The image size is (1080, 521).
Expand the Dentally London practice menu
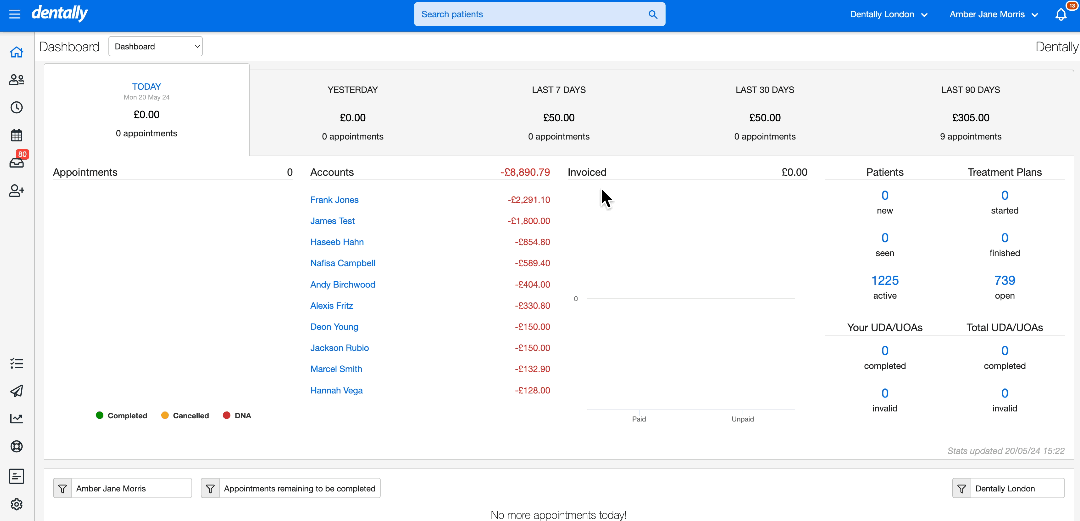[889, 14]
